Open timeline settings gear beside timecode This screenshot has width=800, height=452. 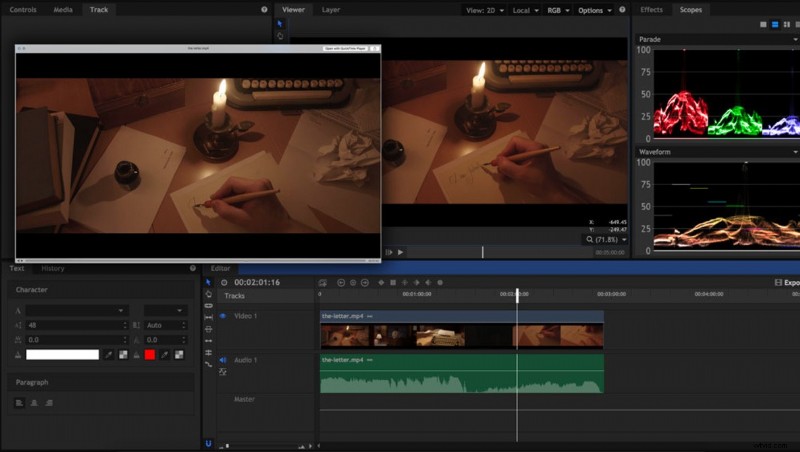(224, 282)
